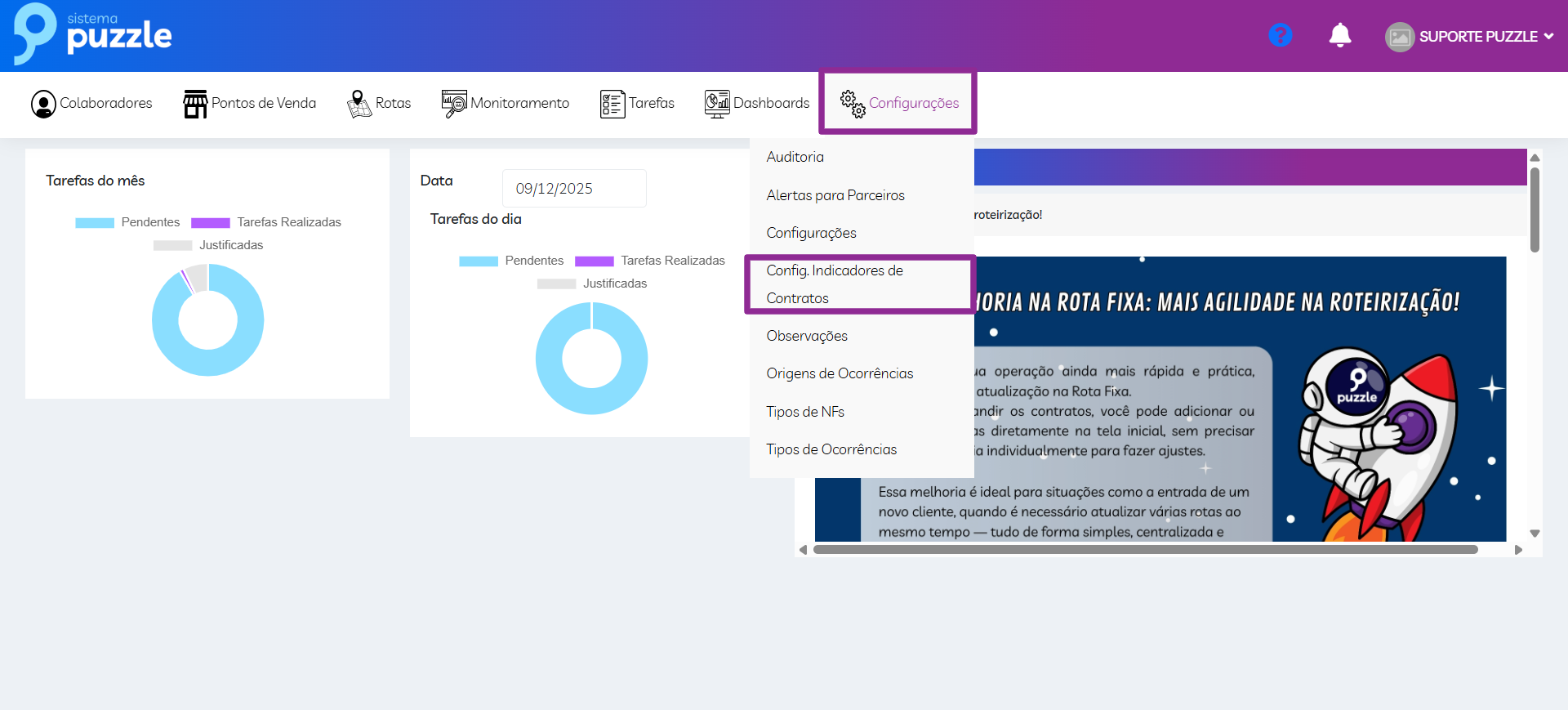
Task: Open the blue help question icon
Action: pos(1280,35)
